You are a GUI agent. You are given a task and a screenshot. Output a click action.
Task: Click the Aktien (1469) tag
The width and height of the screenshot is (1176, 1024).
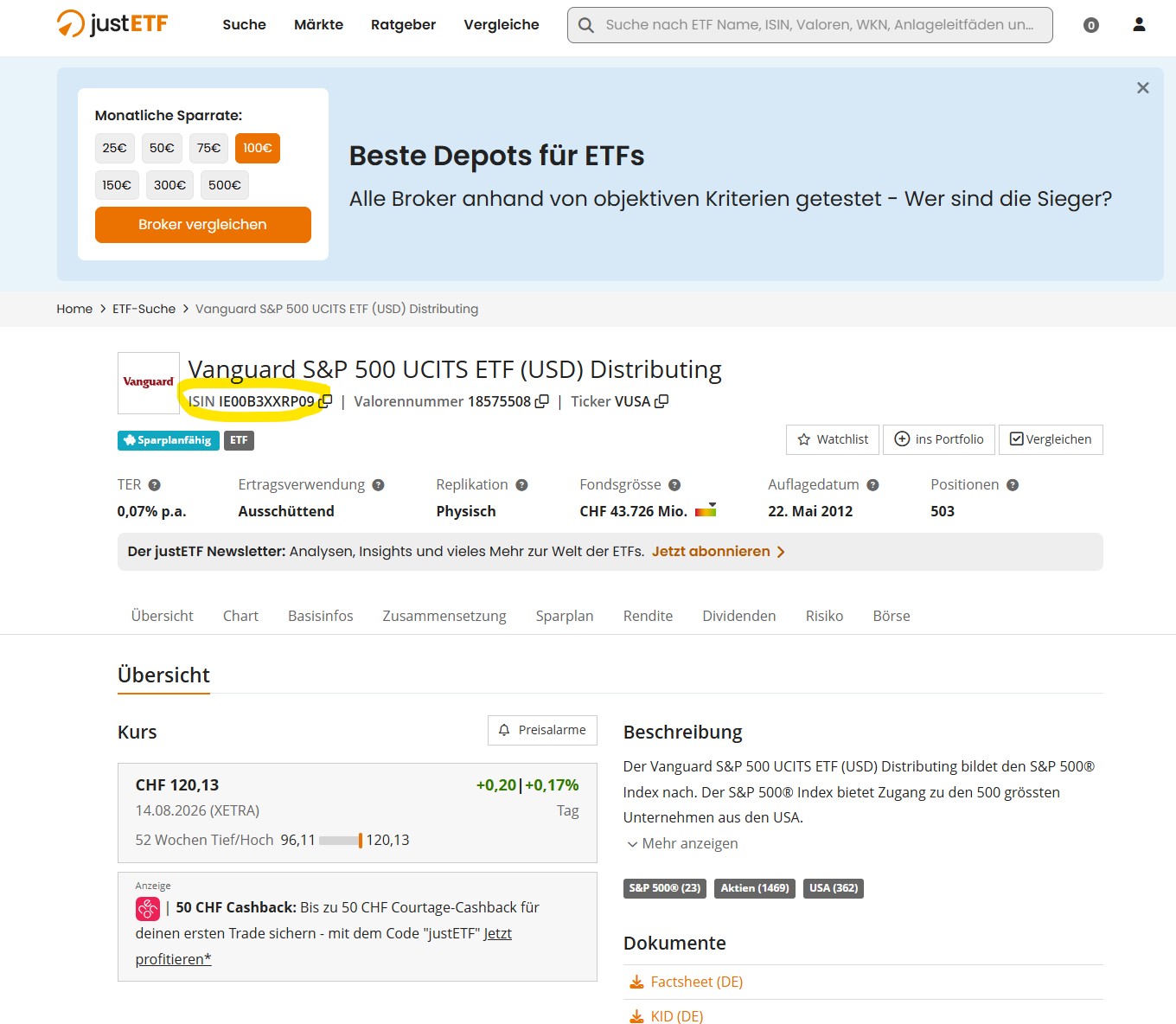(755, 888)
